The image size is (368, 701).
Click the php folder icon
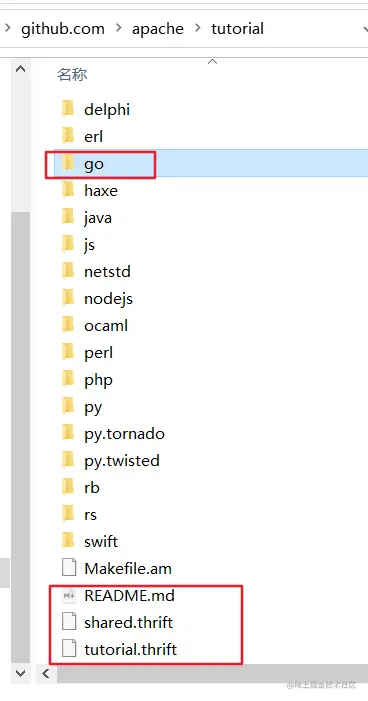point(68,379)
